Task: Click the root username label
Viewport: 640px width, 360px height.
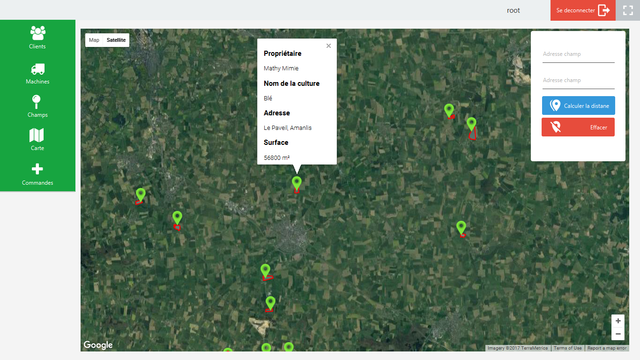Action: click(513, 11)
